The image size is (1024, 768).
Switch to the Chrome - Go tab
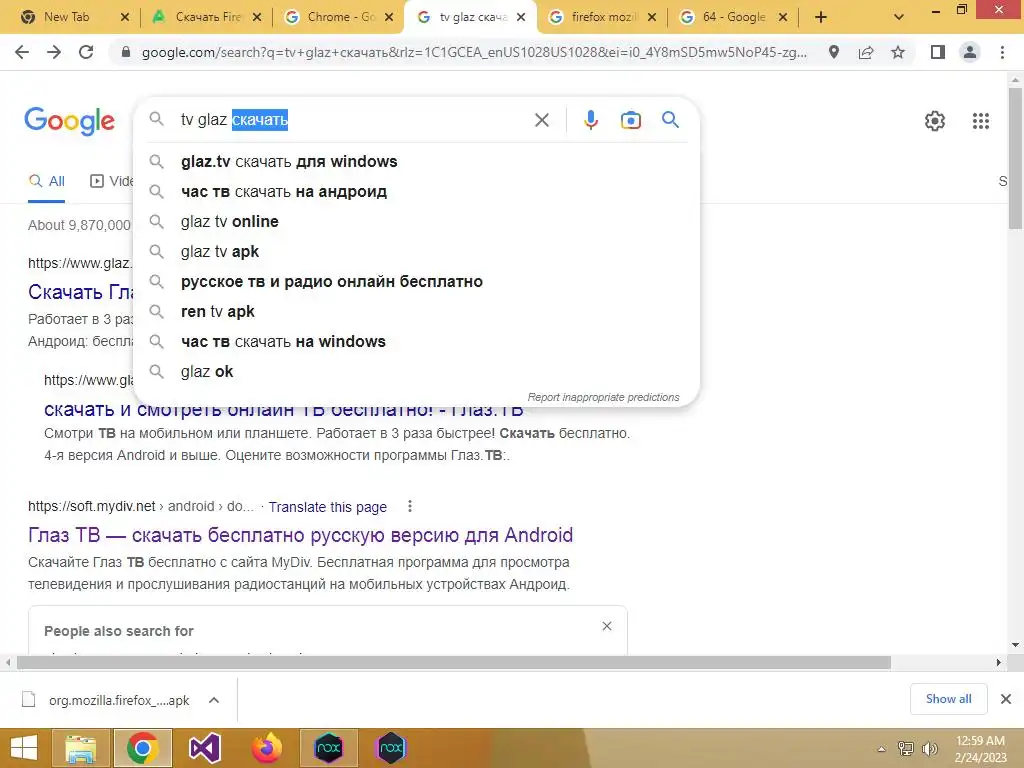340,17
